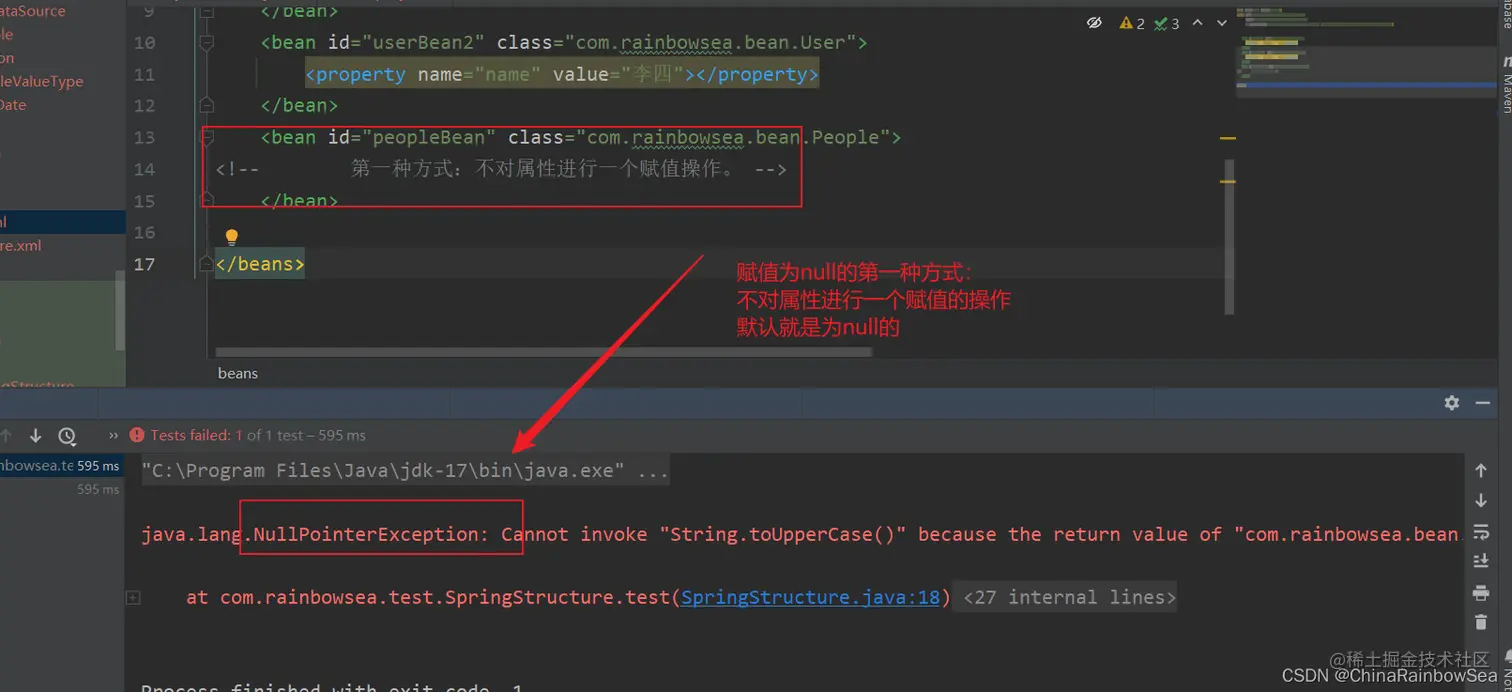The image size is (1512, 692).
Task: Click the yellow intention lightbulb icon
Action: [x=231, y=237]
